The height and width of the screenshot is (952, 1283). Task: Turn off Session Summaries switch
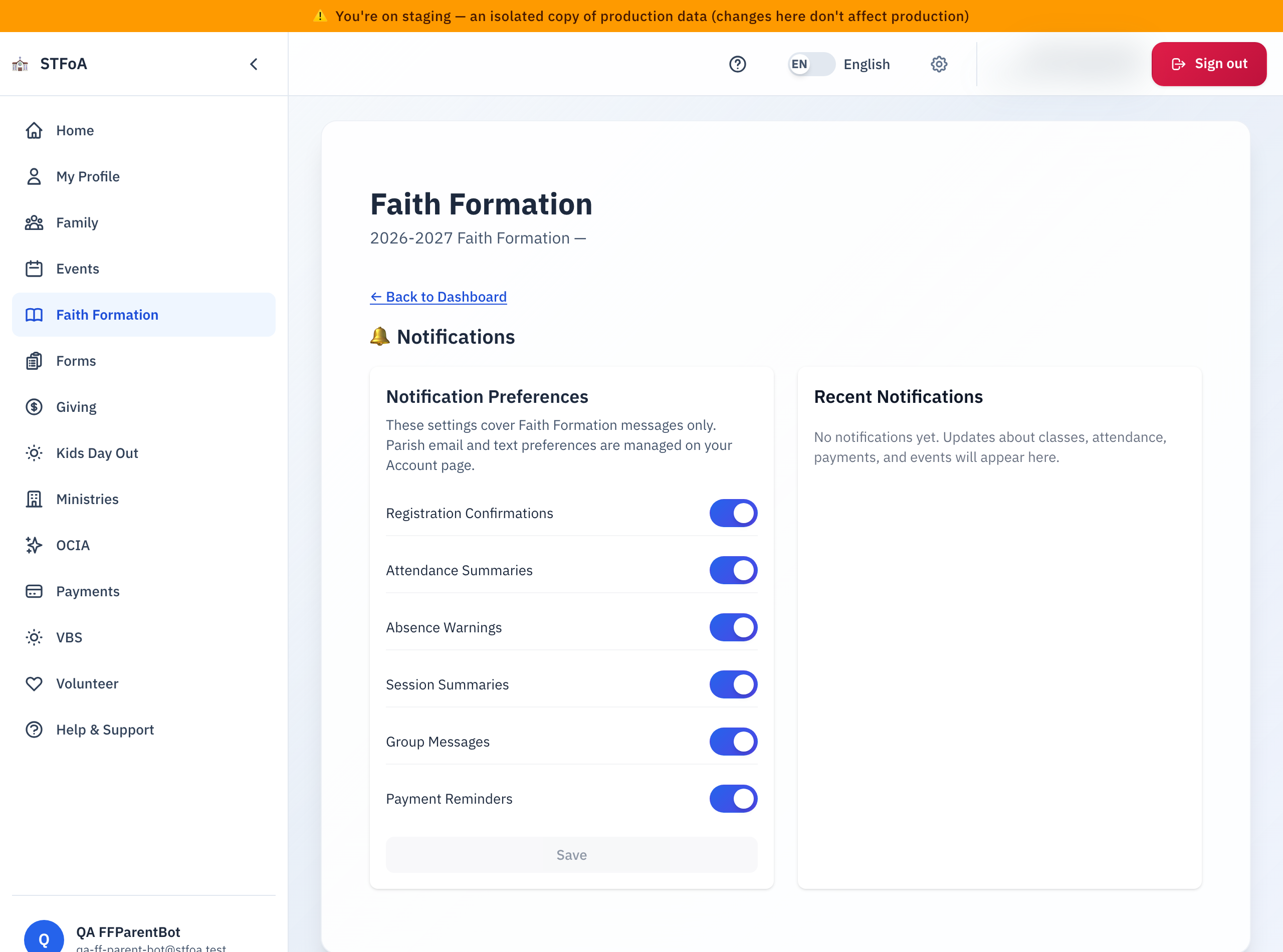click(733, 684)
